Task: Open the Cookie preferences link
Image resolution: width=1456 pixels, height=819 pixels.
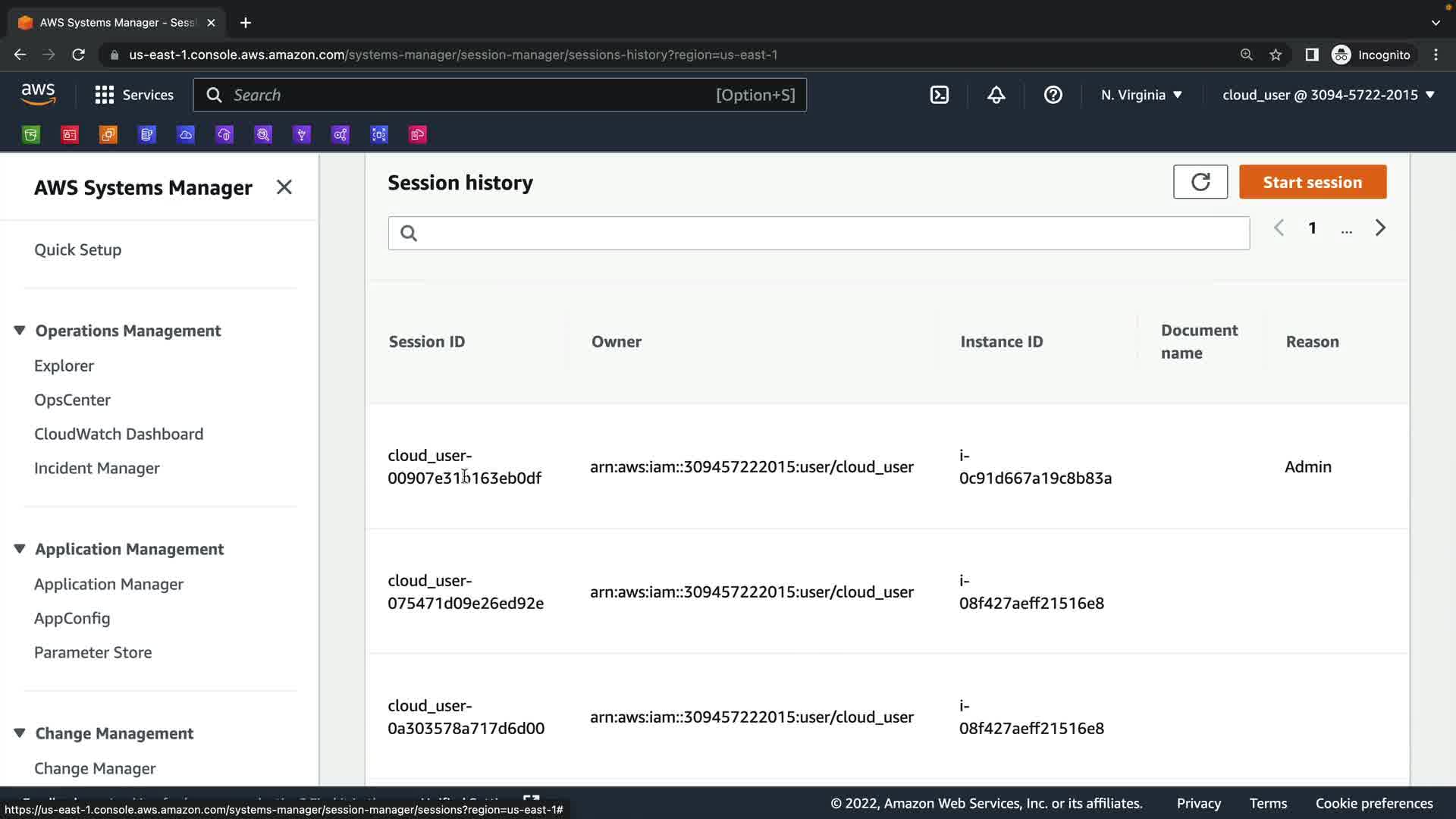Action: (1373, 803)
